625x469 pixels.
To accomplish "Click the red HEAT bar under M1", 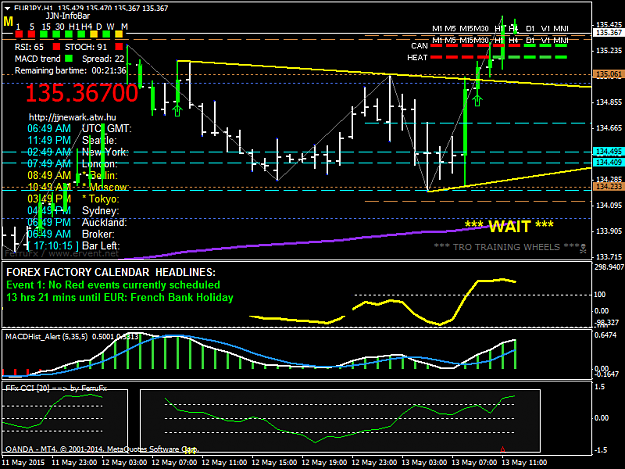I will tap(437, 57).
